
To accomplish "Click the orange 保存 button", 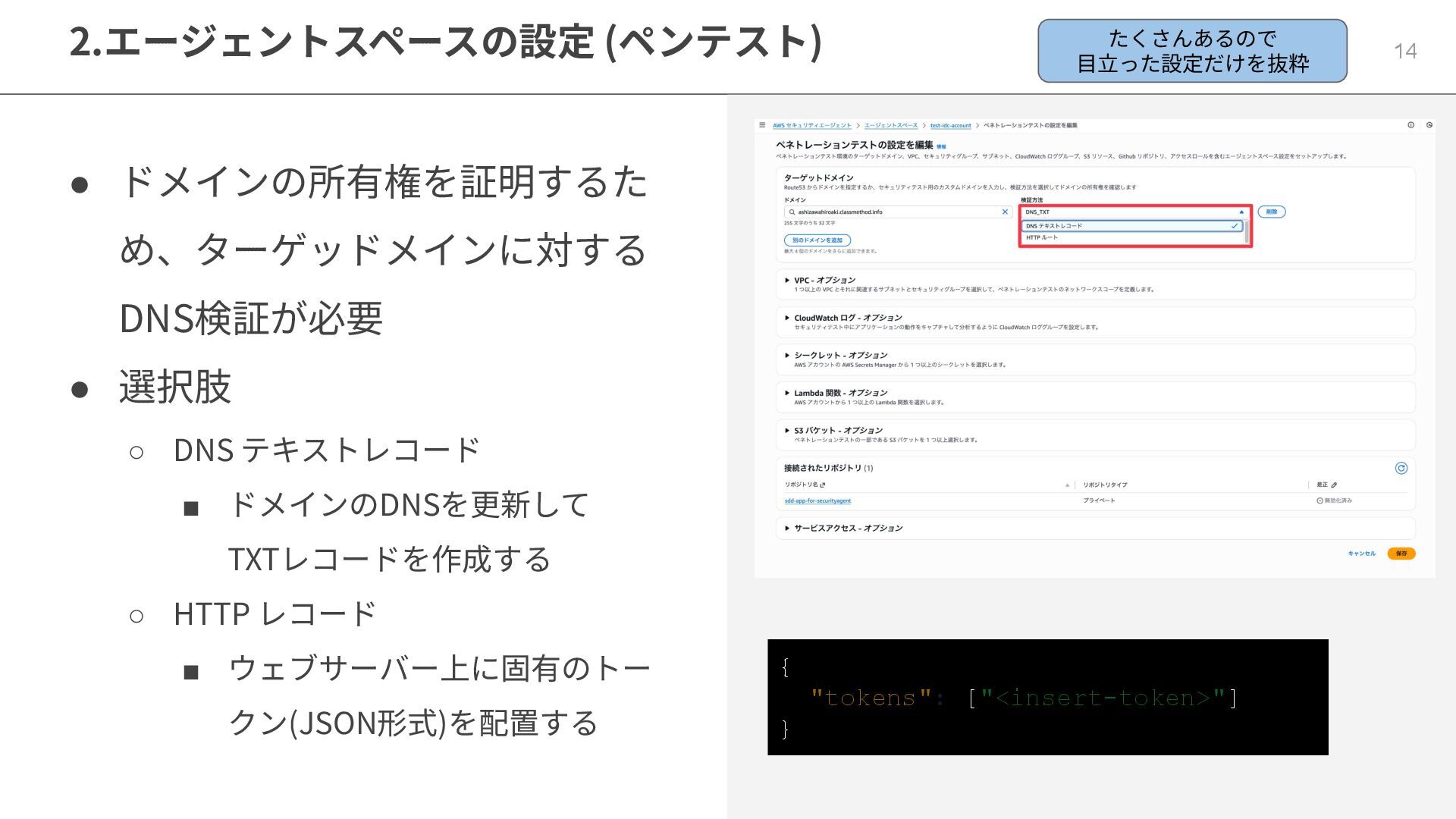I will point(1401,554).
